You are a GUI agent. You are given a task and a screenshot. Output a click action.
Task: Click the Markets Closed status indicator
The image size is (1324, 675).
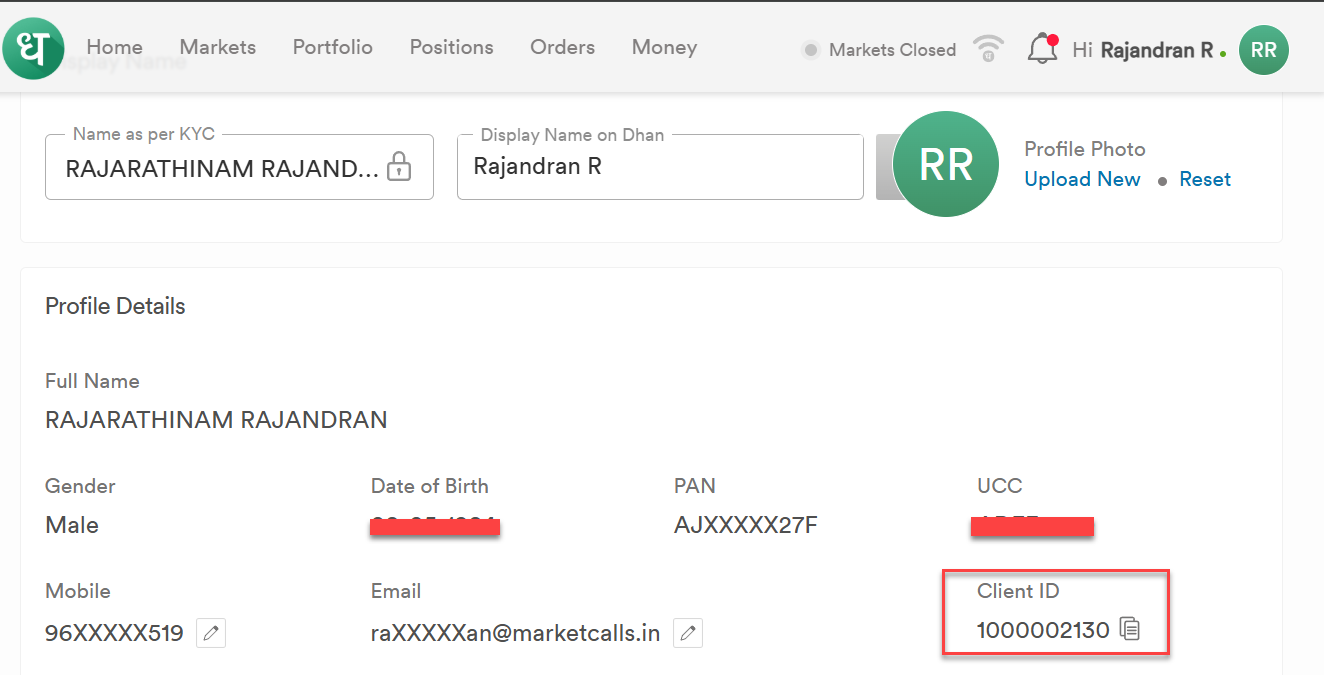[880, 49]
